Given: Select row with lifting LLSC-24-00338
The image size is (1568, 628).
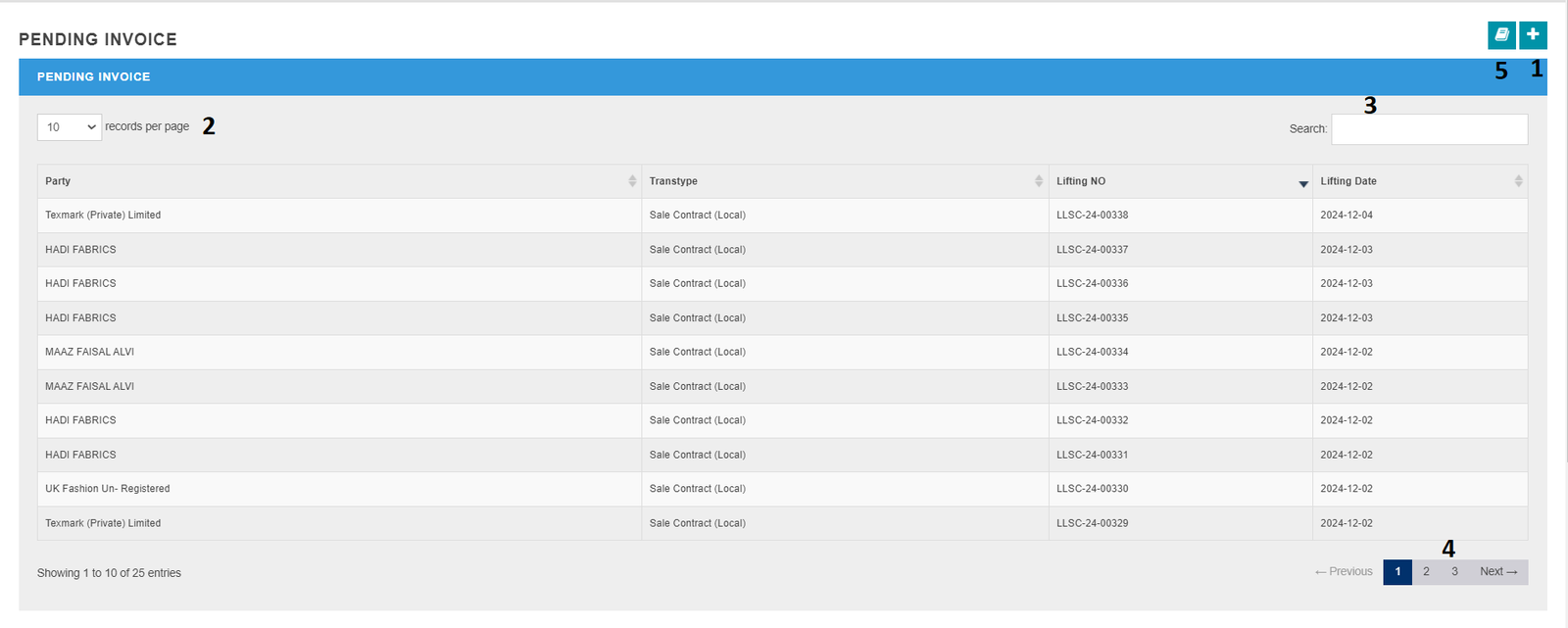Looking at the screenshot, I should 1092,216.
